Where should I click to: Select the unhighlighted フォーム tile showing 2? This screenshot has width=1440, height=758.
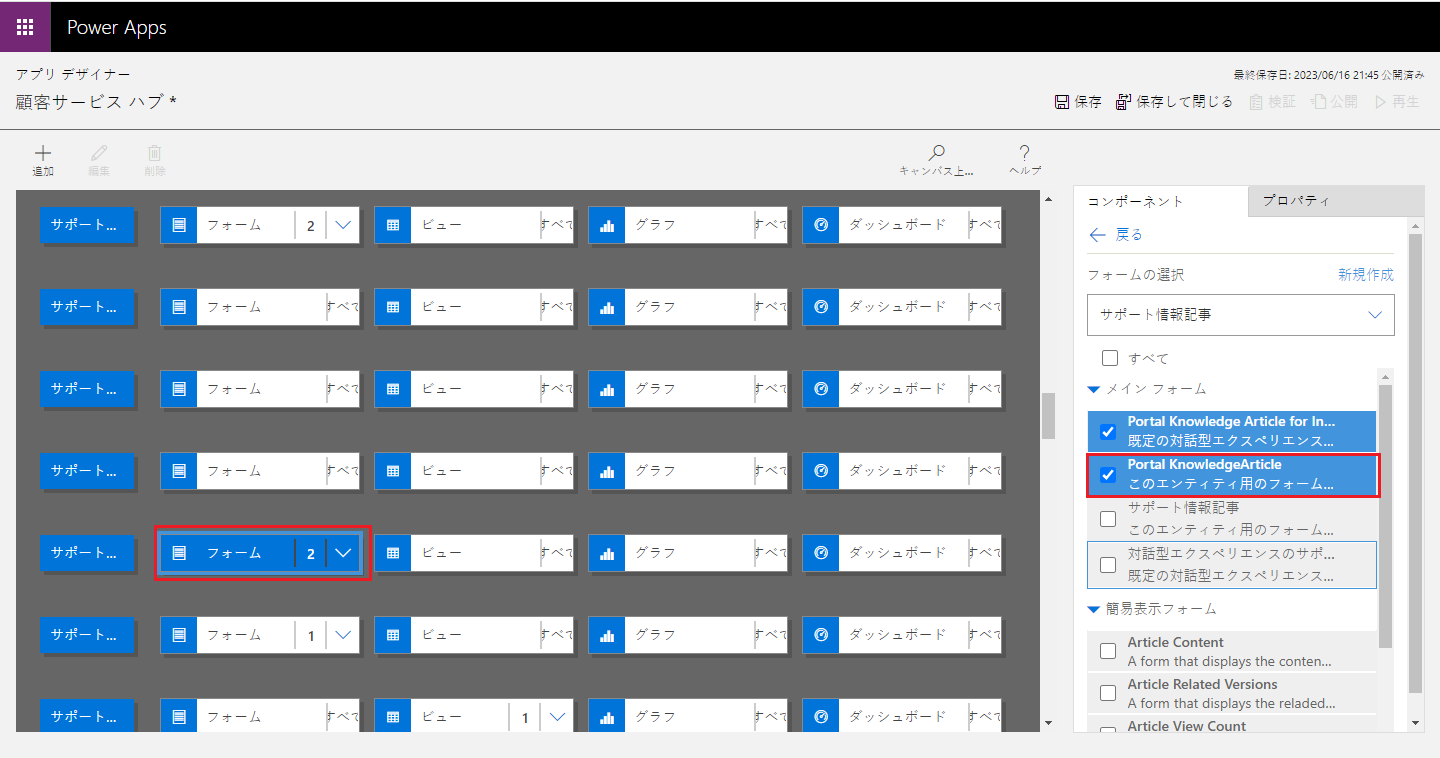pyautogui.click(x=260, y=225)
